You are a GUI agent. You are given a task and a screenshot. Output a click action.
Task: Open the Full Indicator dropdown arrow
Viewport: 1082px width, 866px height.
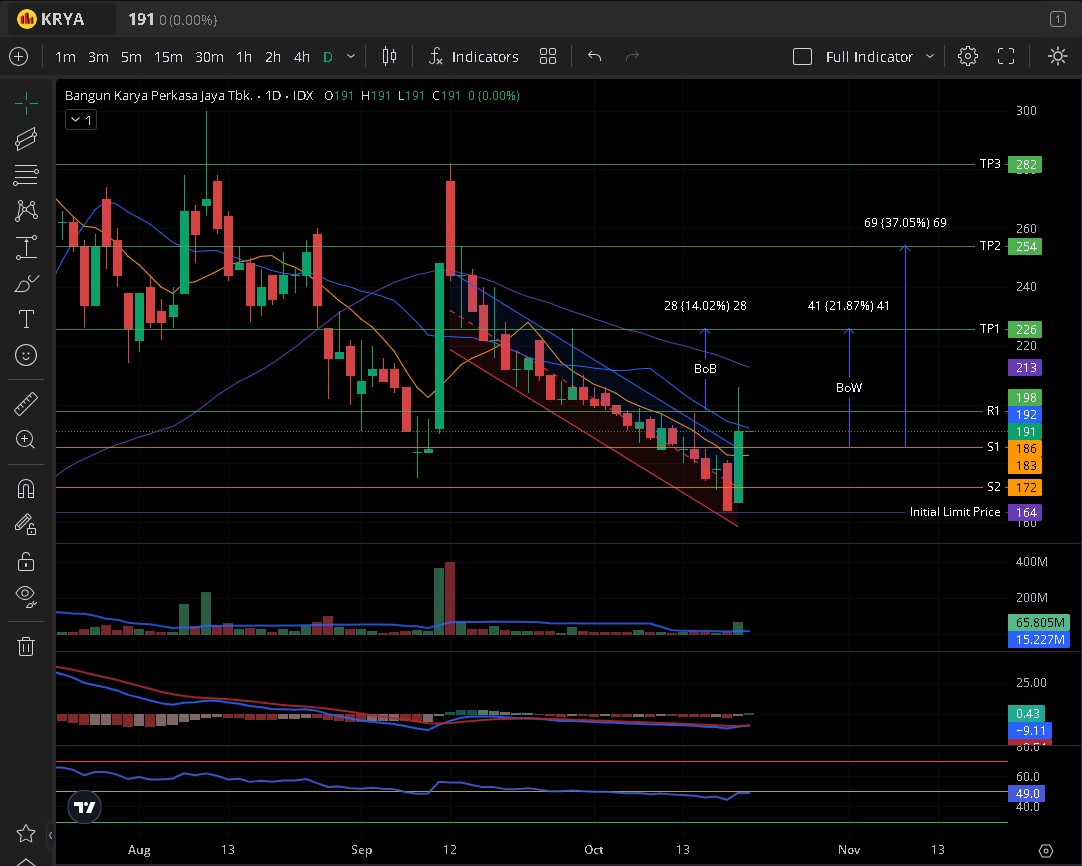click(930, 57)
